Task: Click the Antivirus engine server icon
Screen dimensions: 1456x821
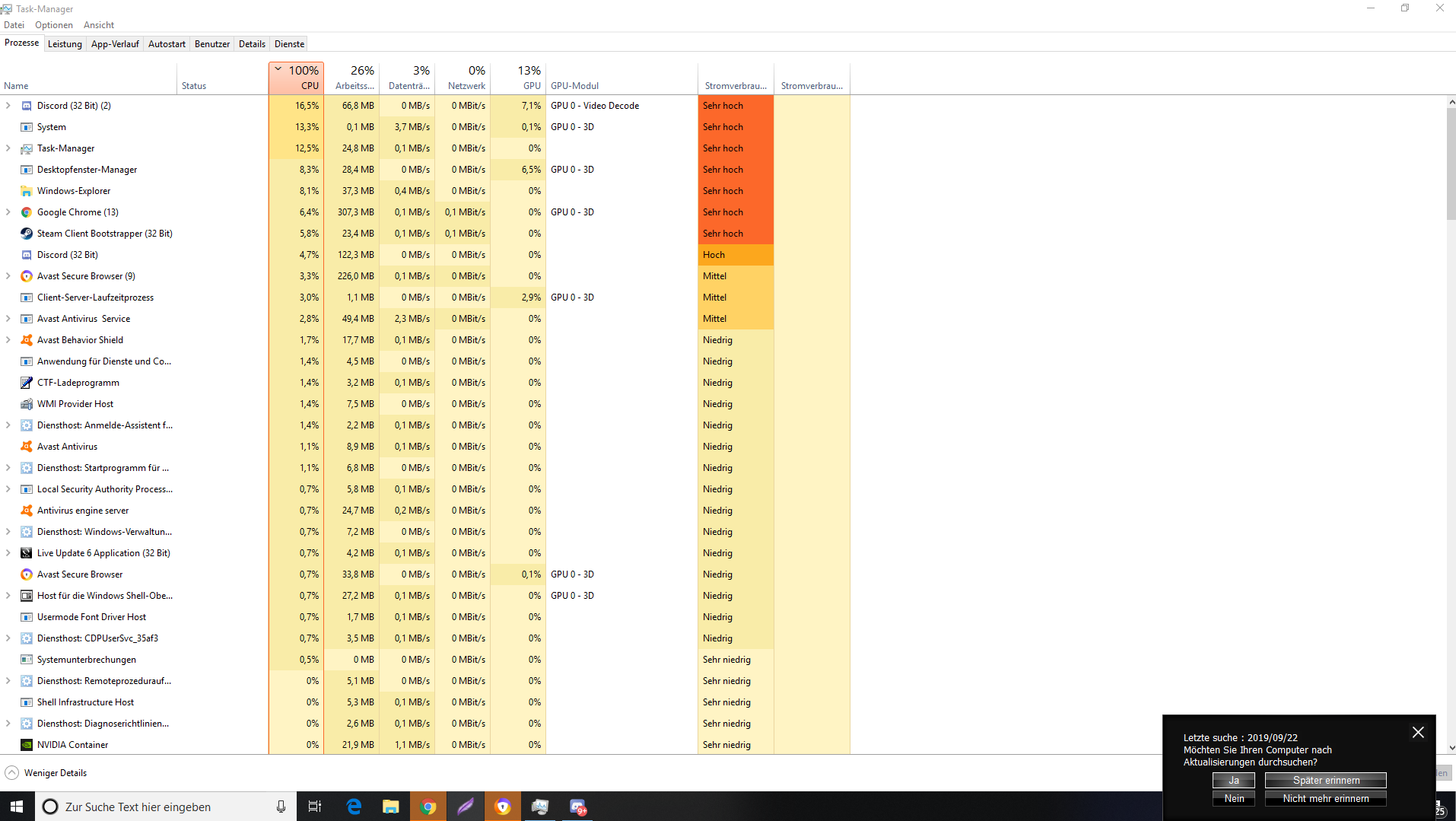Action: click(x=27, y=511)
